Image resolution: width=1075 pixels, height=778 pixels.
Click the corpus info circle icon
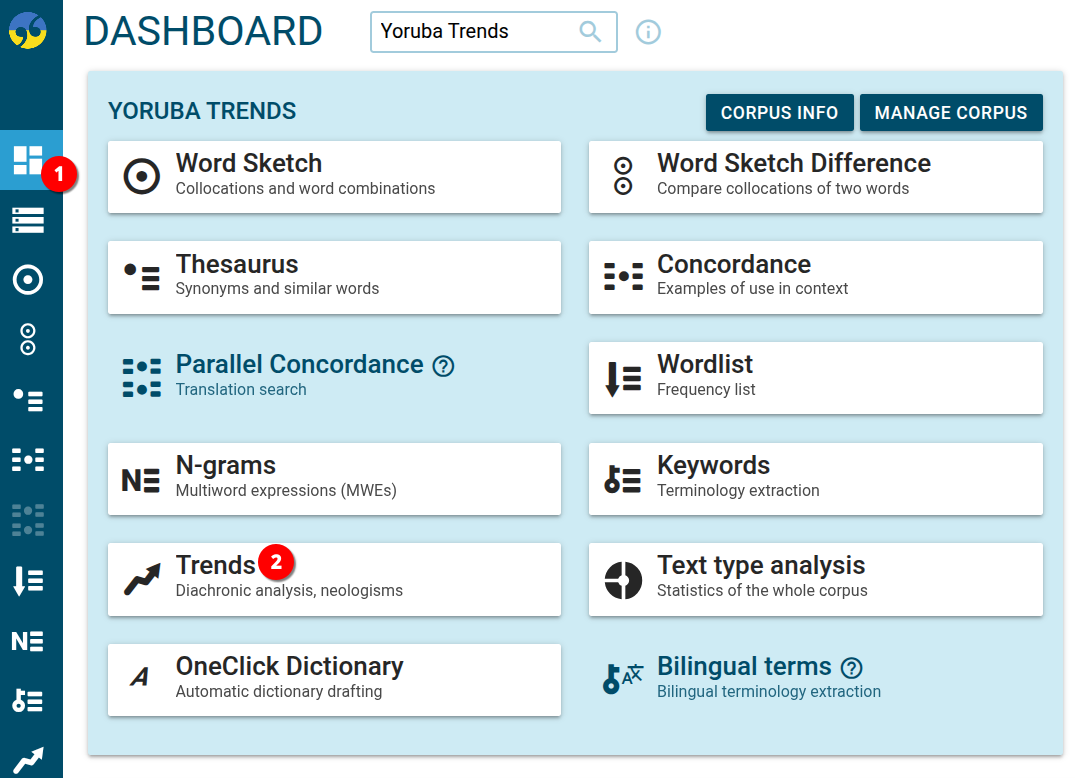click(x=648, y=32)
